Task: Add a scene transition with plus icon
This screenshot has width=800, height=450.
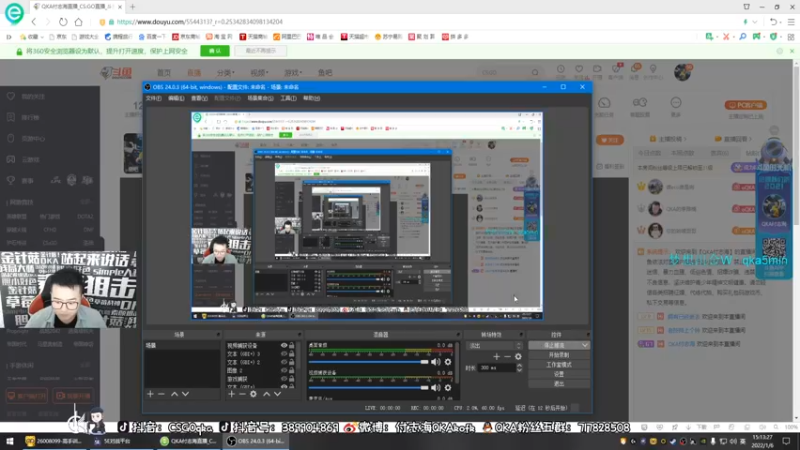Action: 496,357
